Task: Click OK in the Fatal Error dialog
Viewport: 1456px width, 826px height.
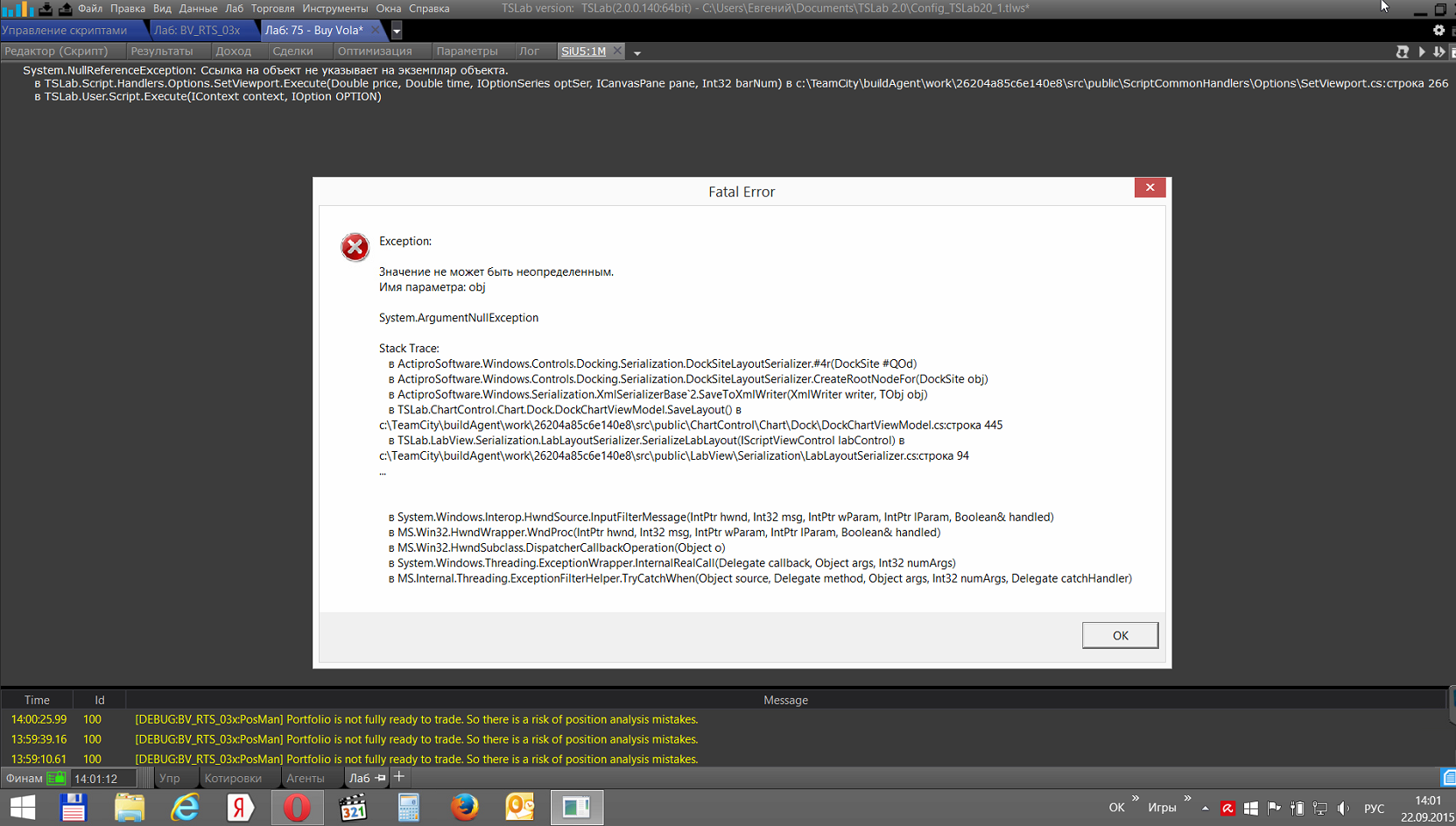Action: pos(1120,635)
